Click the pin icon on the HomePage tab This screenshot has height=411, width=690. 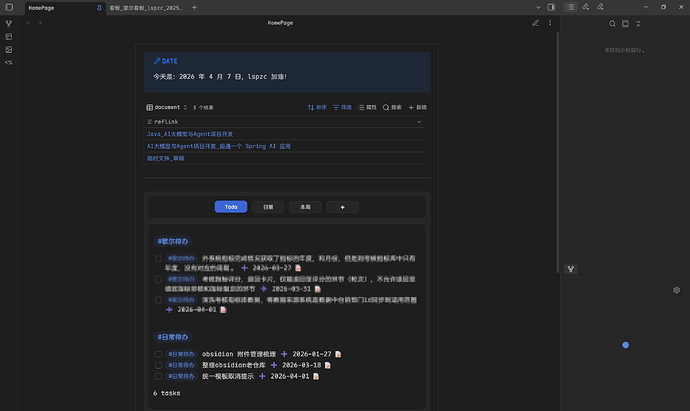tap(100, 7)
